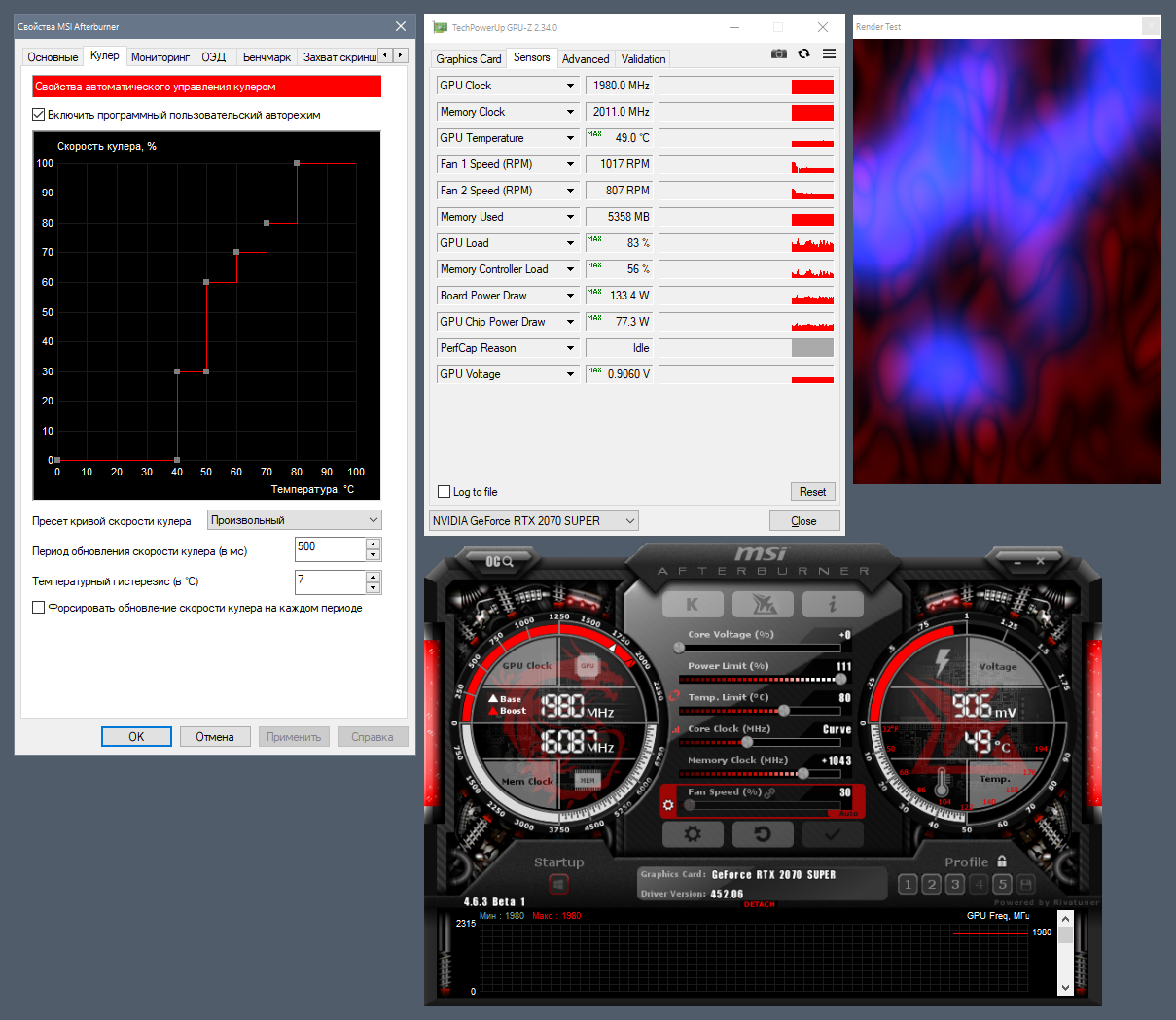
Task: Open the GPU Clock sensor dropdown
Action: tap(570, 86)
